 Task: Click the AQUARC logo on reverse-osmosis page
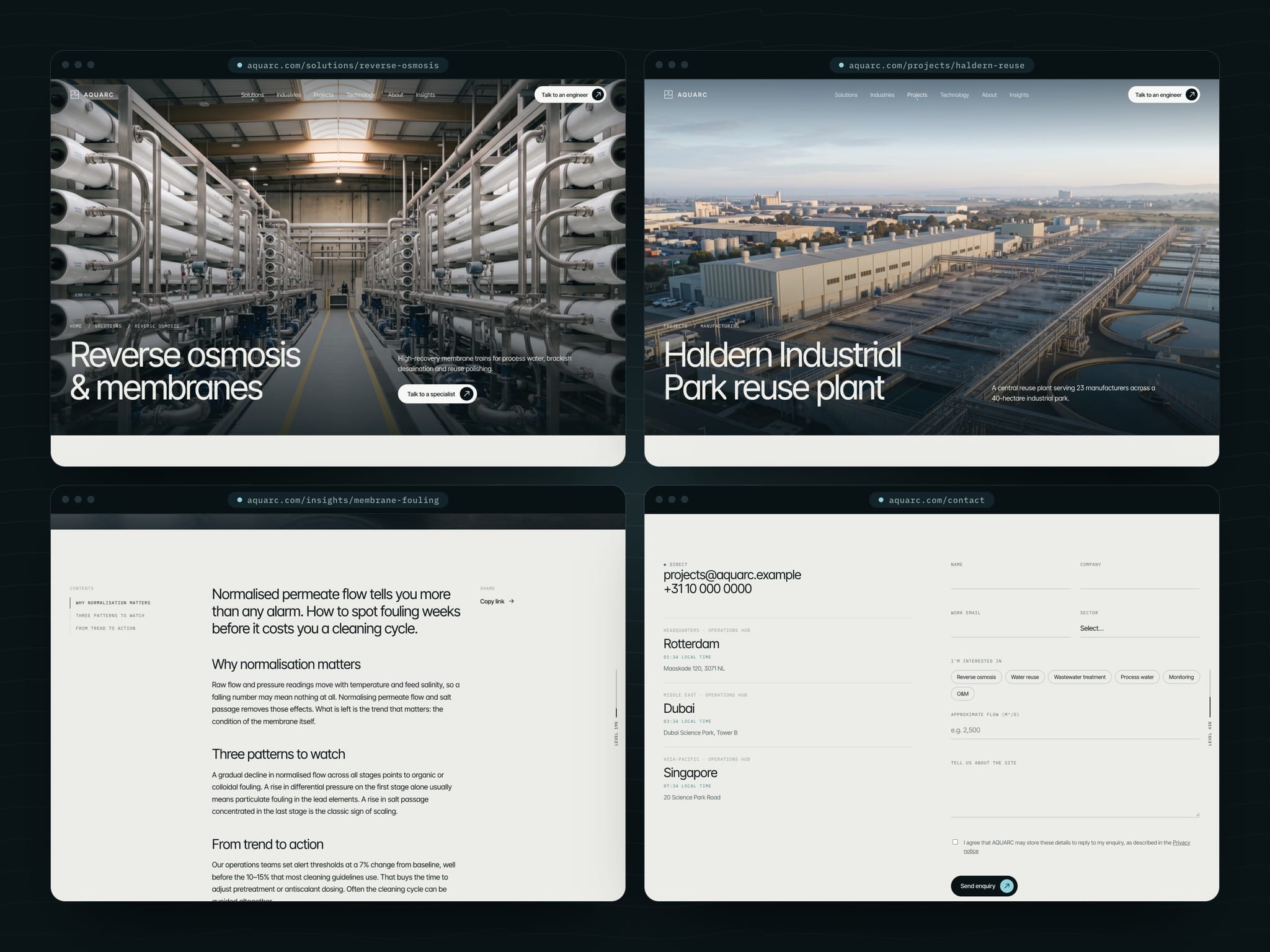[x=92, y=95]
